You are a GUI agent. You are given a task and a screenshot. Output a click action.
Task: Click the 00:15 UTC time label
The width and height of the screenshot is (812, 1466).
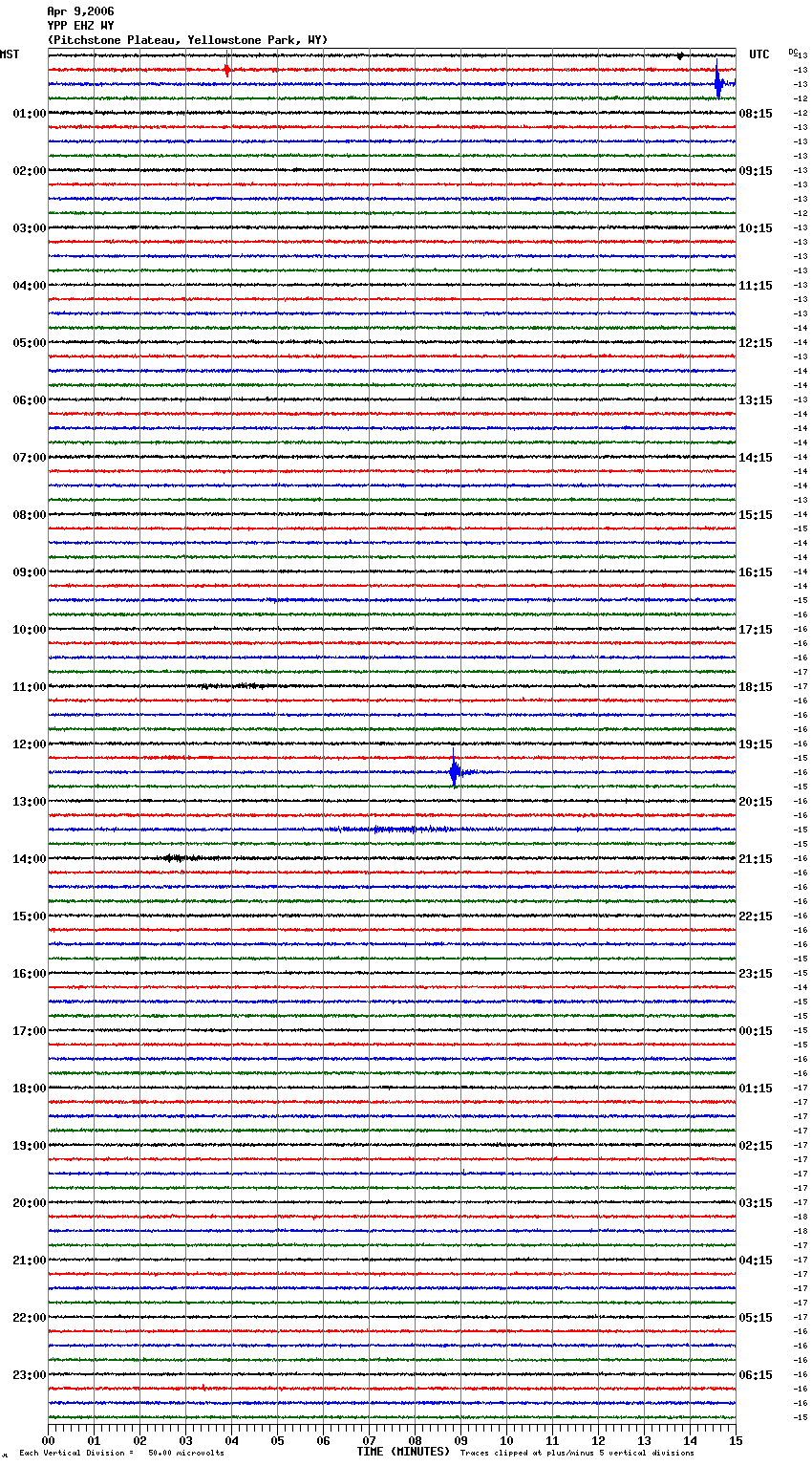pos(756,1031)
